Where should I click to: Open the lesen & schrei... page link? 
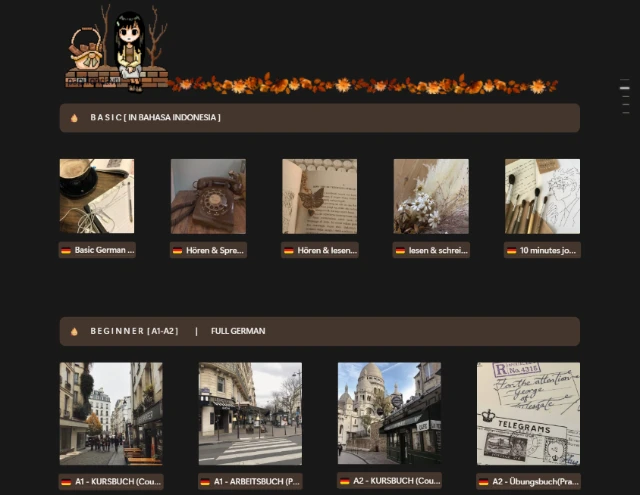[431, 250]
